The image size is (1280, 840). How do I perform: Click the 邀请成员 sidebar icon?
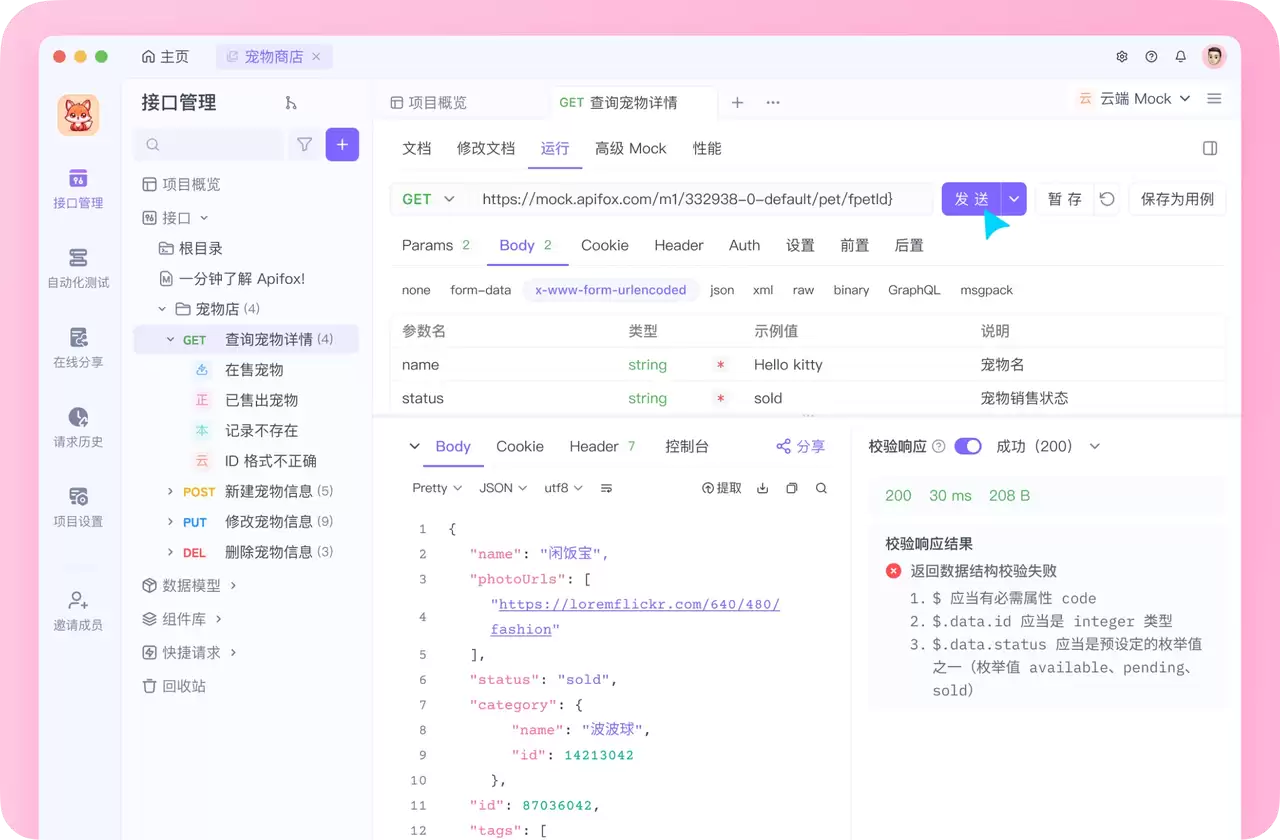coord(78,610)
